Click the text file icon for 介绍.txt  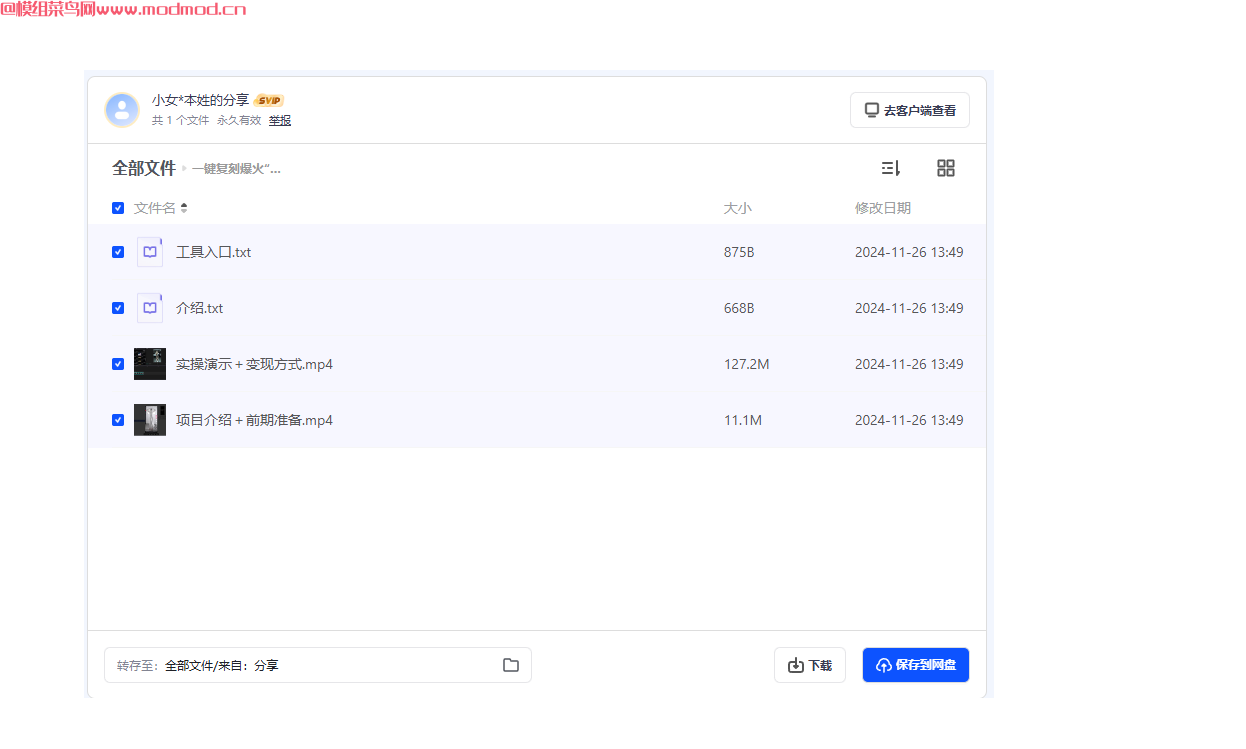click(x=150, y=308)
